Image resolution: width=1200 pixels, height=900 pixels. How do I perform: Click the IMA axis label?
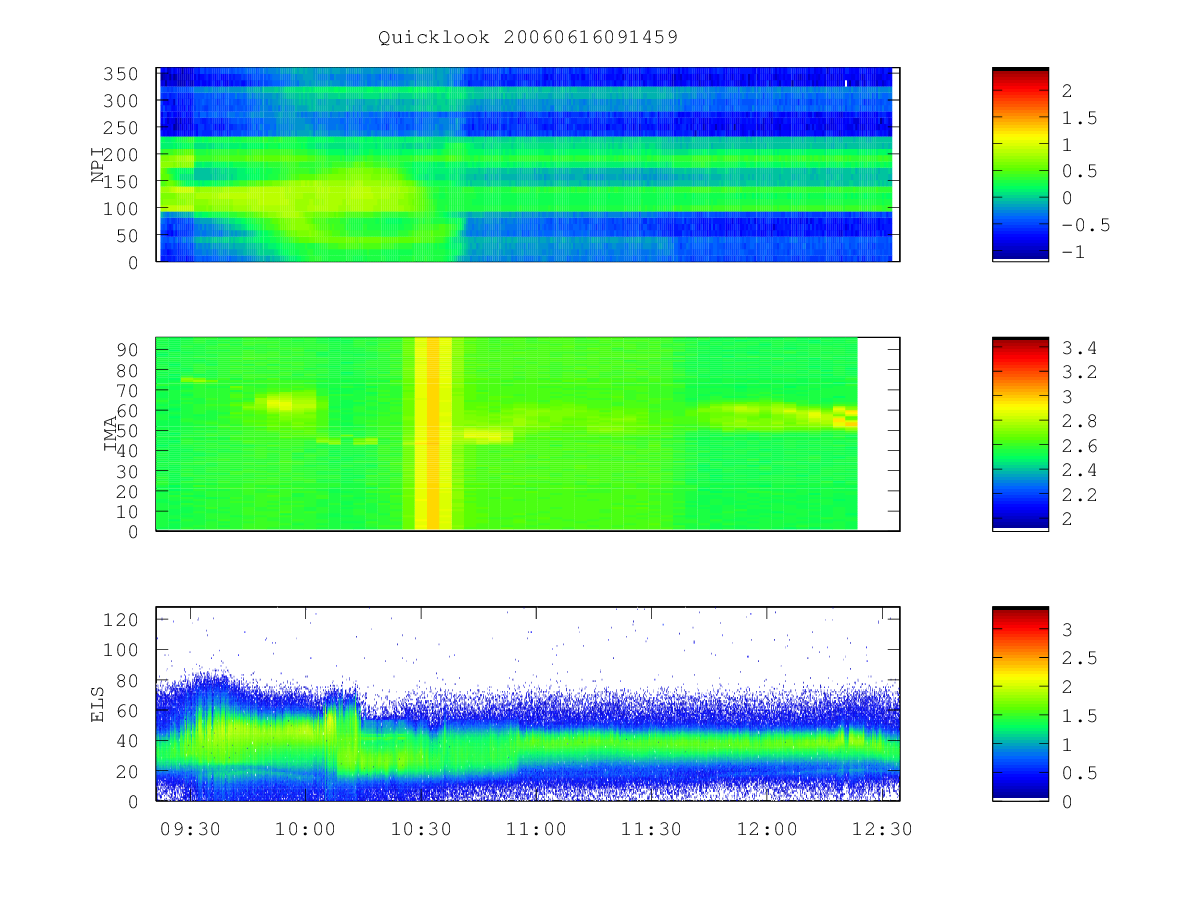pyautogui.click(x=112, y=435)
